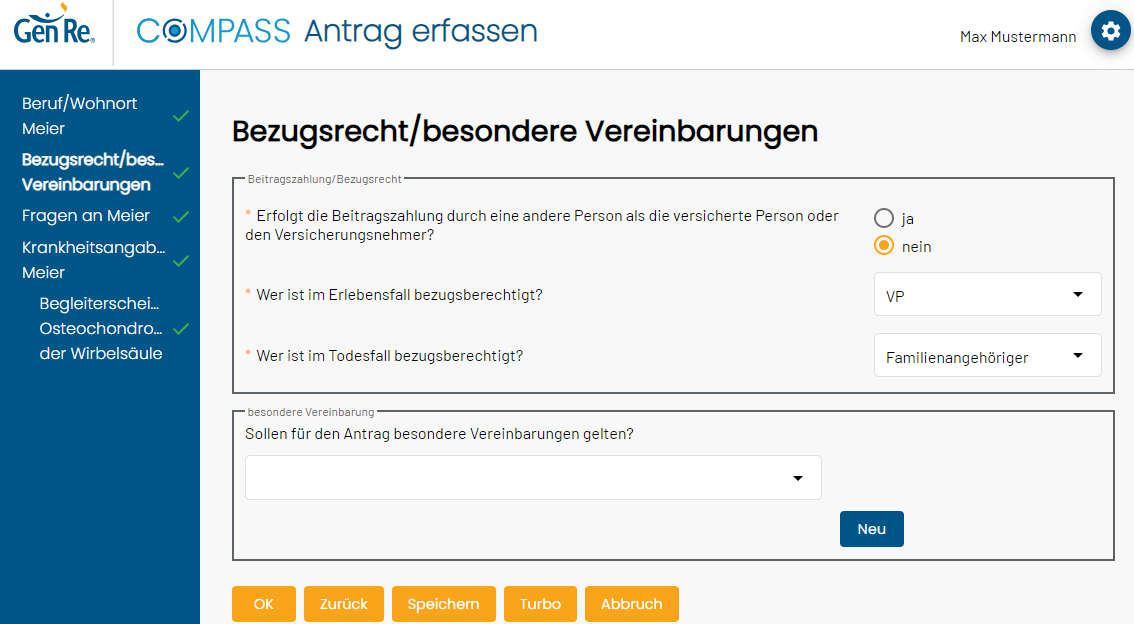Click the checkmark beside Osteochondro... entry
The image size is (1134, 624).
[181, 329]
